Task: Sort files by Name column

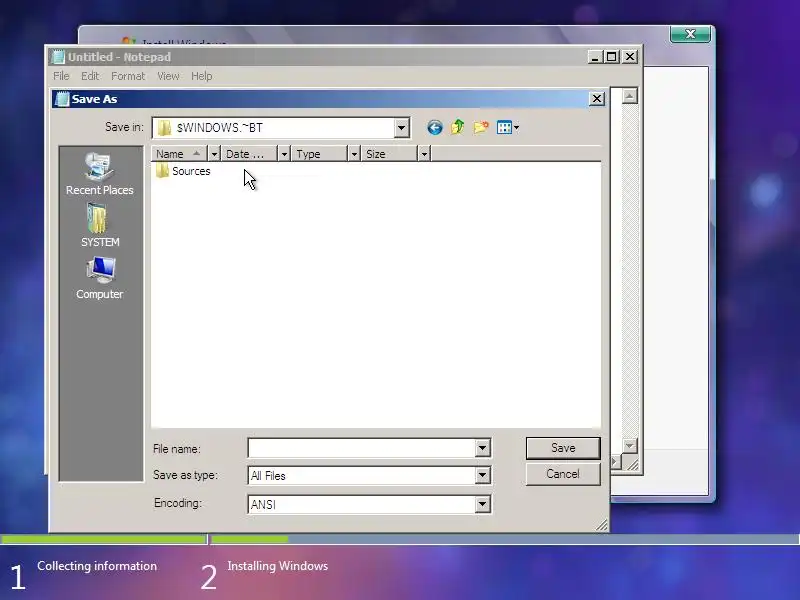Action: [x=180, y=154]
